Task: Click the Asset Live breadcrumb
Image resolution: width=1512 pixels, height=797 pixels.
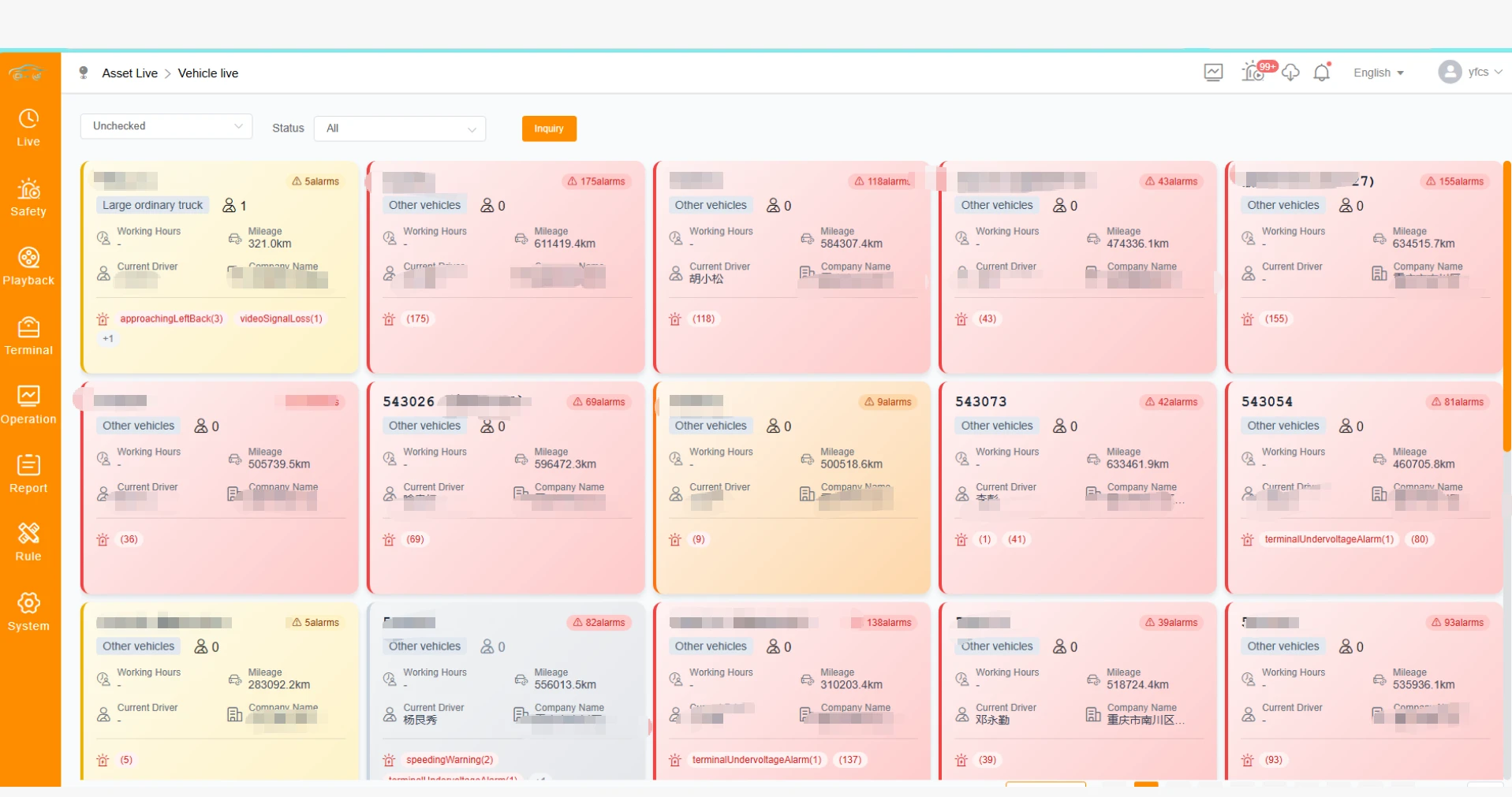Action: click(129, 73)
